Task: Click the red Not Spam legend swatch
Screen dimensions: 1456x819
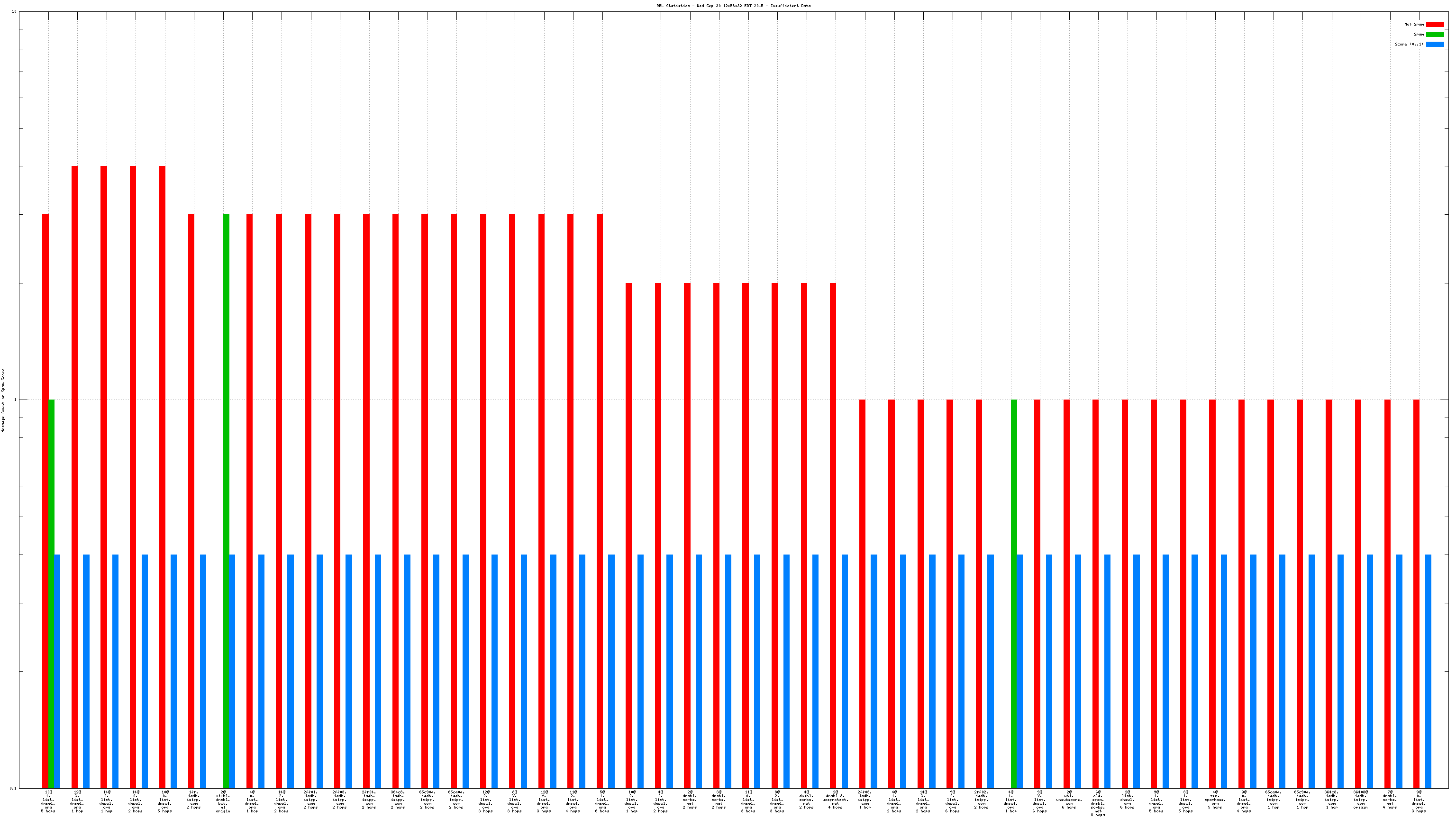Action: 1435,24
